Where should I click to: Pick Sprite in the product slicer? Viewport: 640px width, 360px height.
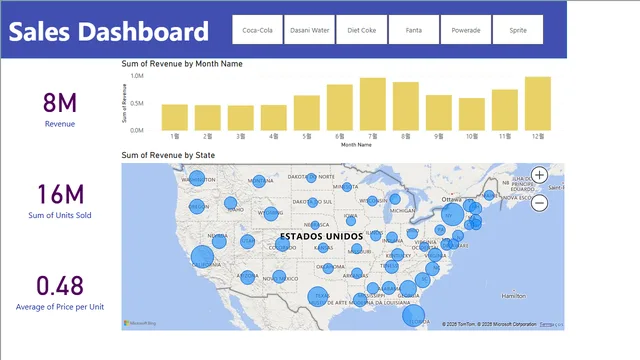pos(518,30)
